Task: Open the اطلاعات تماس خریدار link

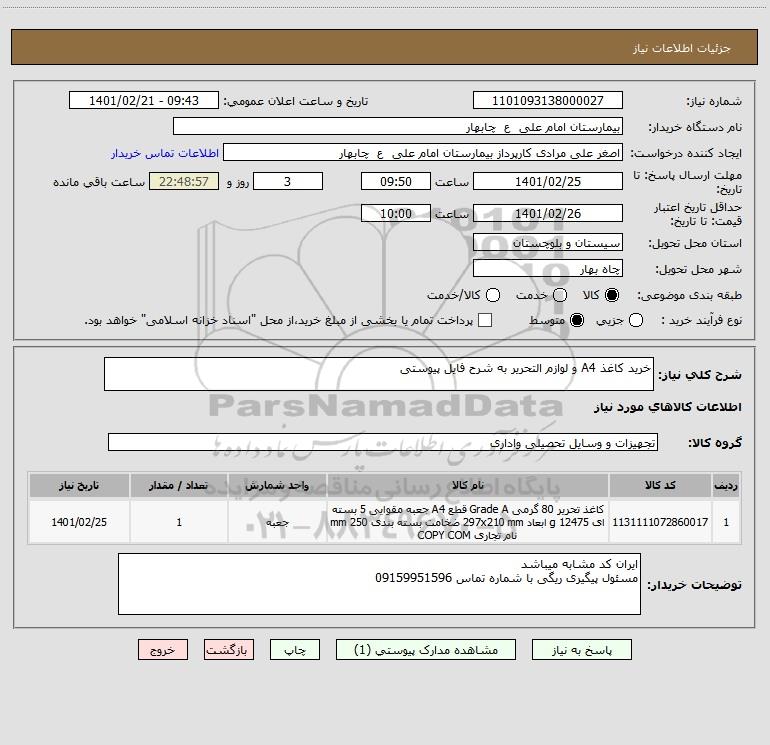Action: coord(165,153)
